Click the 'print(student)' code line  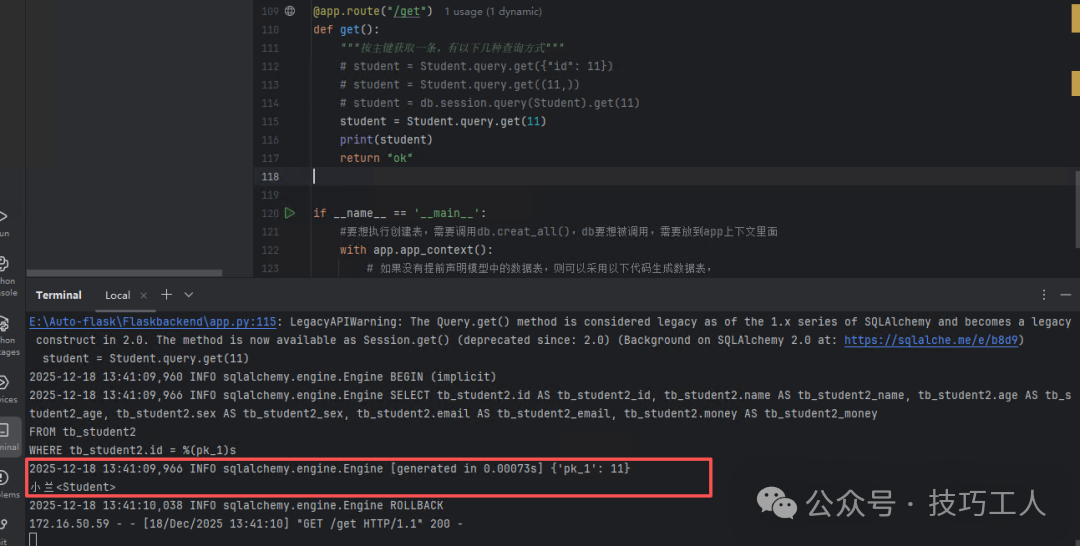click(x=386, y=140)
